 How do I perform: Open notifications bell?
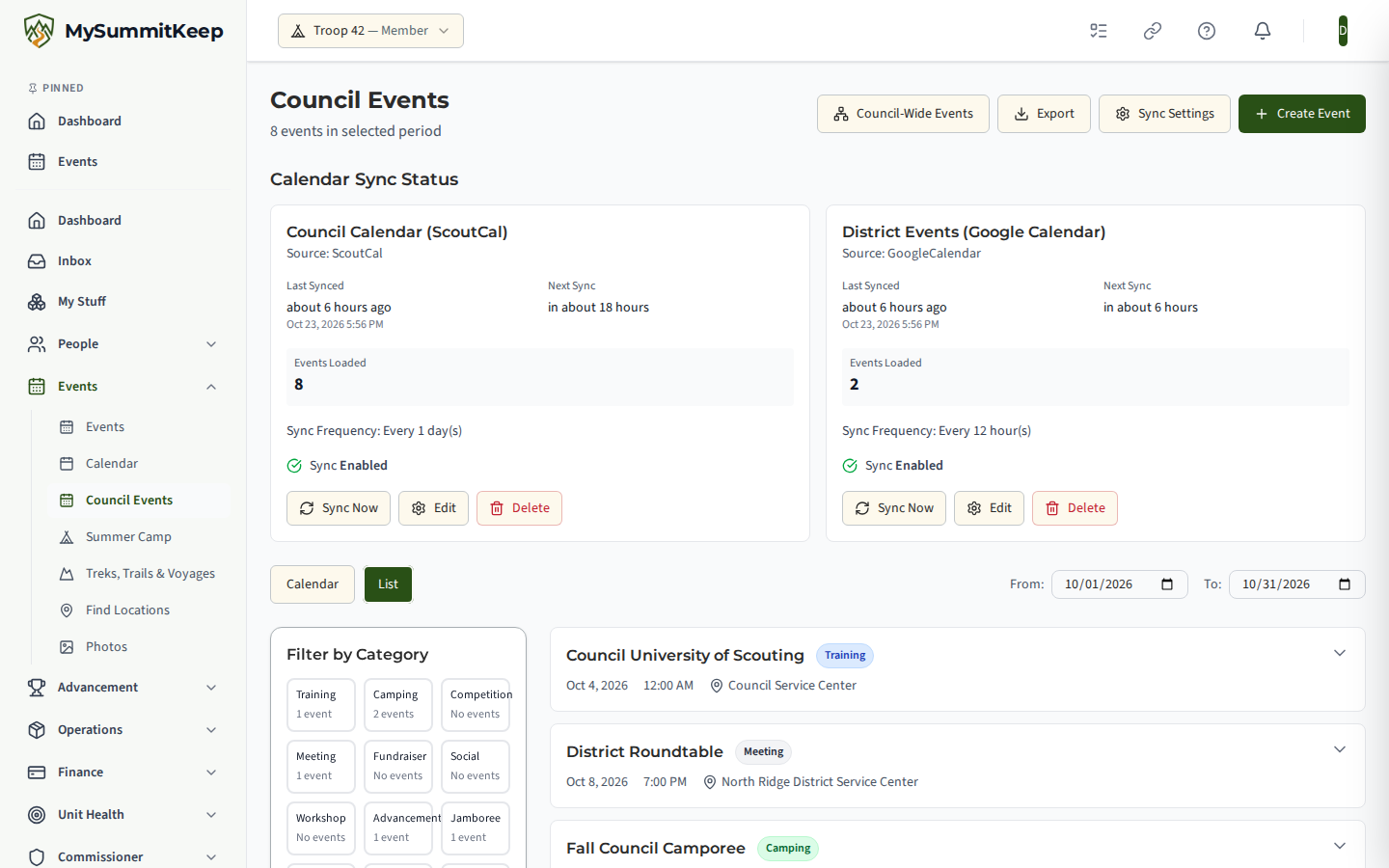[x=1263, y=31]
